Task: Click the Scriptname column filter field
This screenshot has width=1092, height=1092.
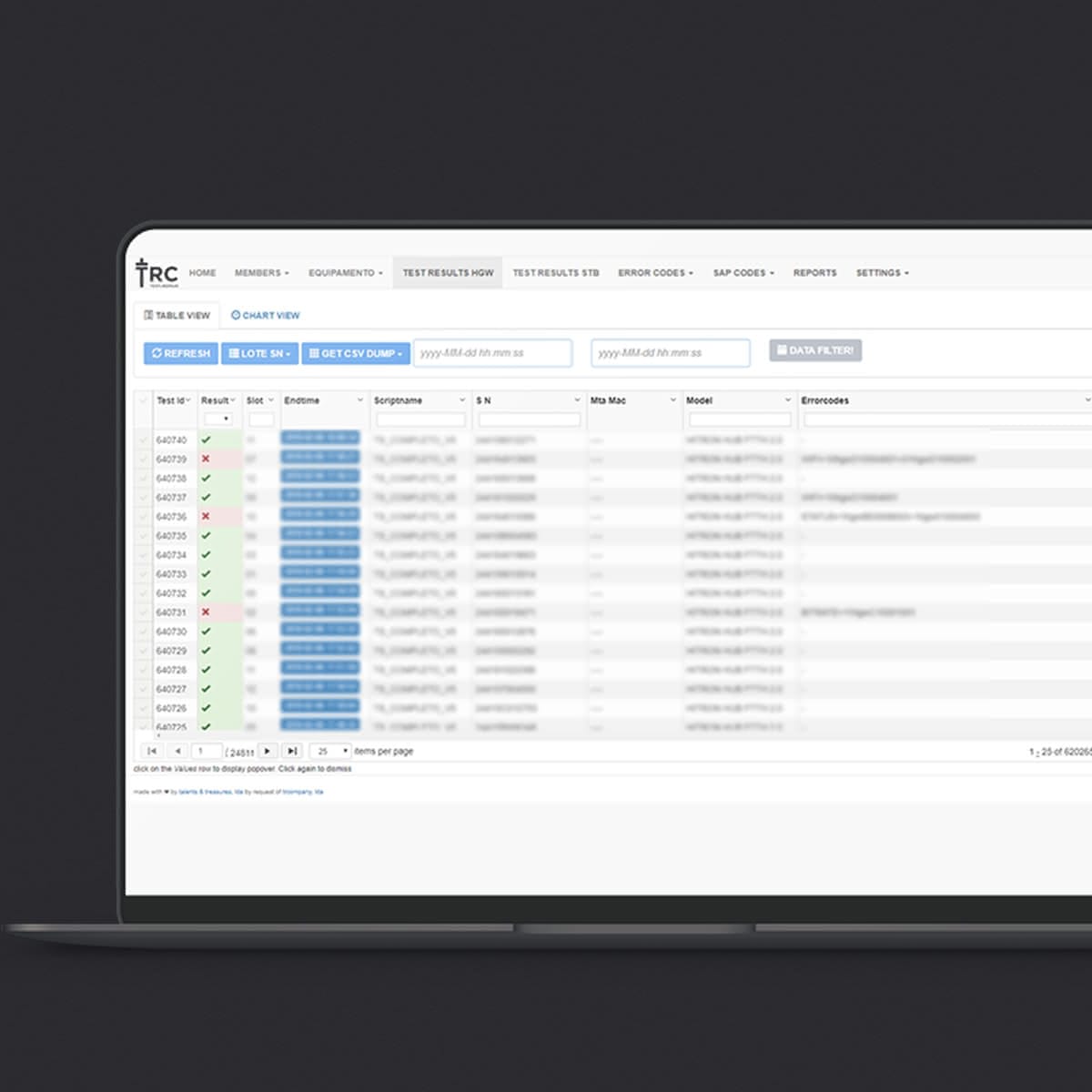Action: tap(420, 420)
